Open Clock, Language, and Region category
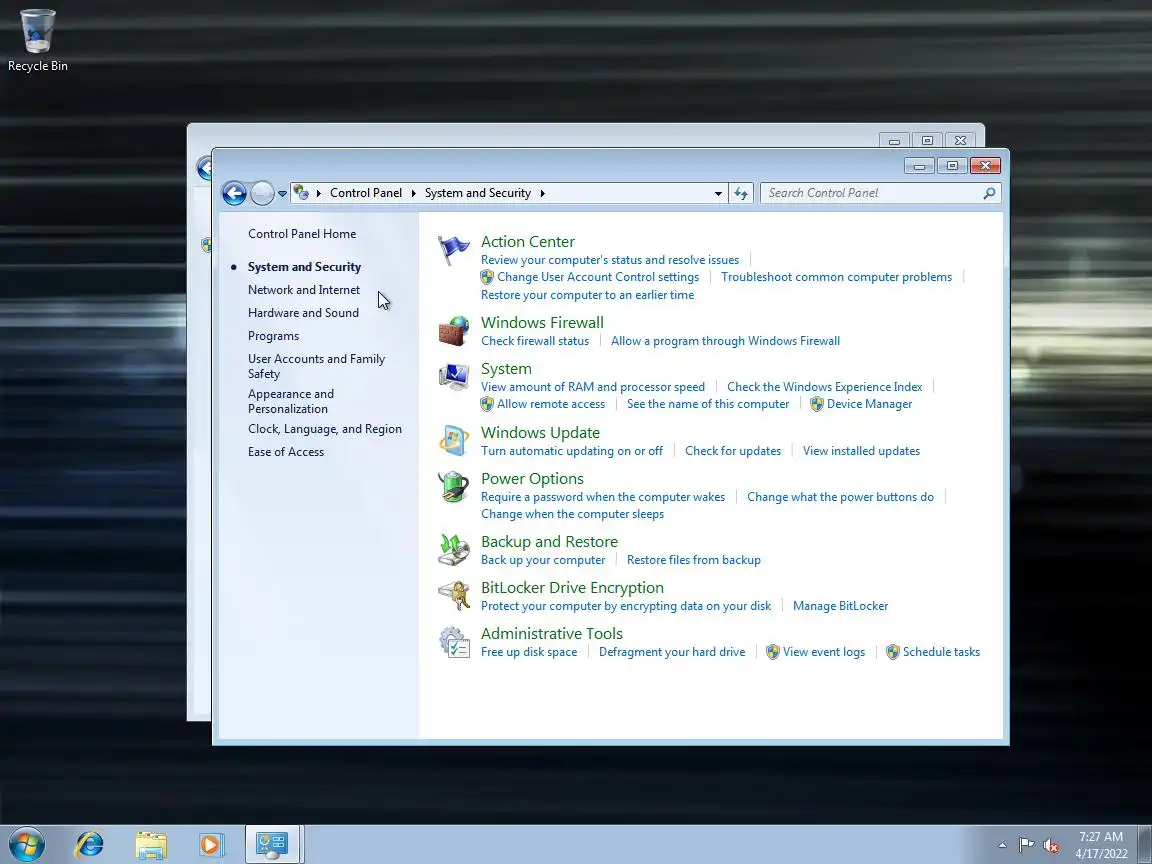 point(325,429)
